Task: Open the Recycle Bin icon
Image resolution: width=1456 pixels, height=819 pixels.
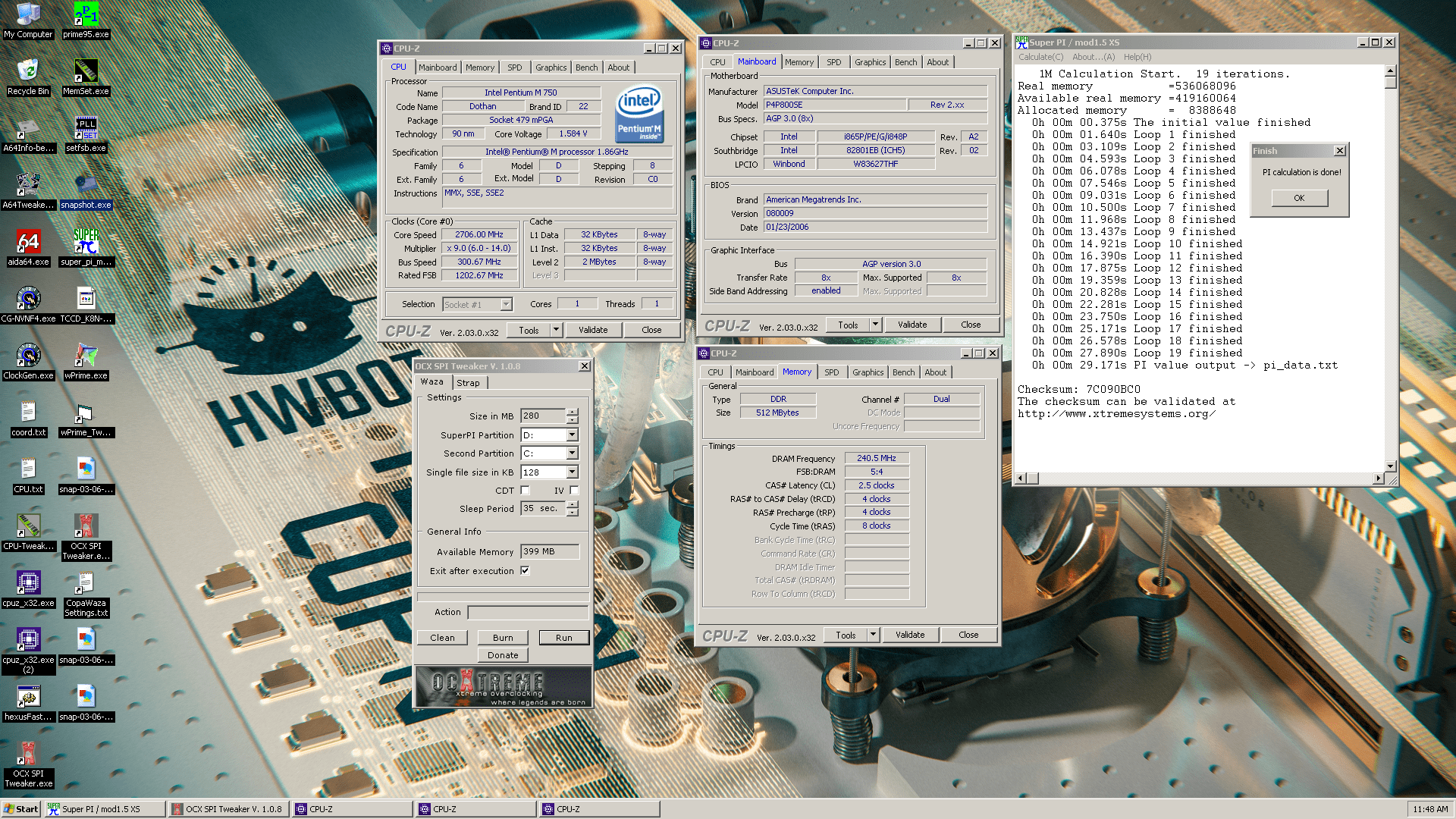Action: (x=28, y=77)
